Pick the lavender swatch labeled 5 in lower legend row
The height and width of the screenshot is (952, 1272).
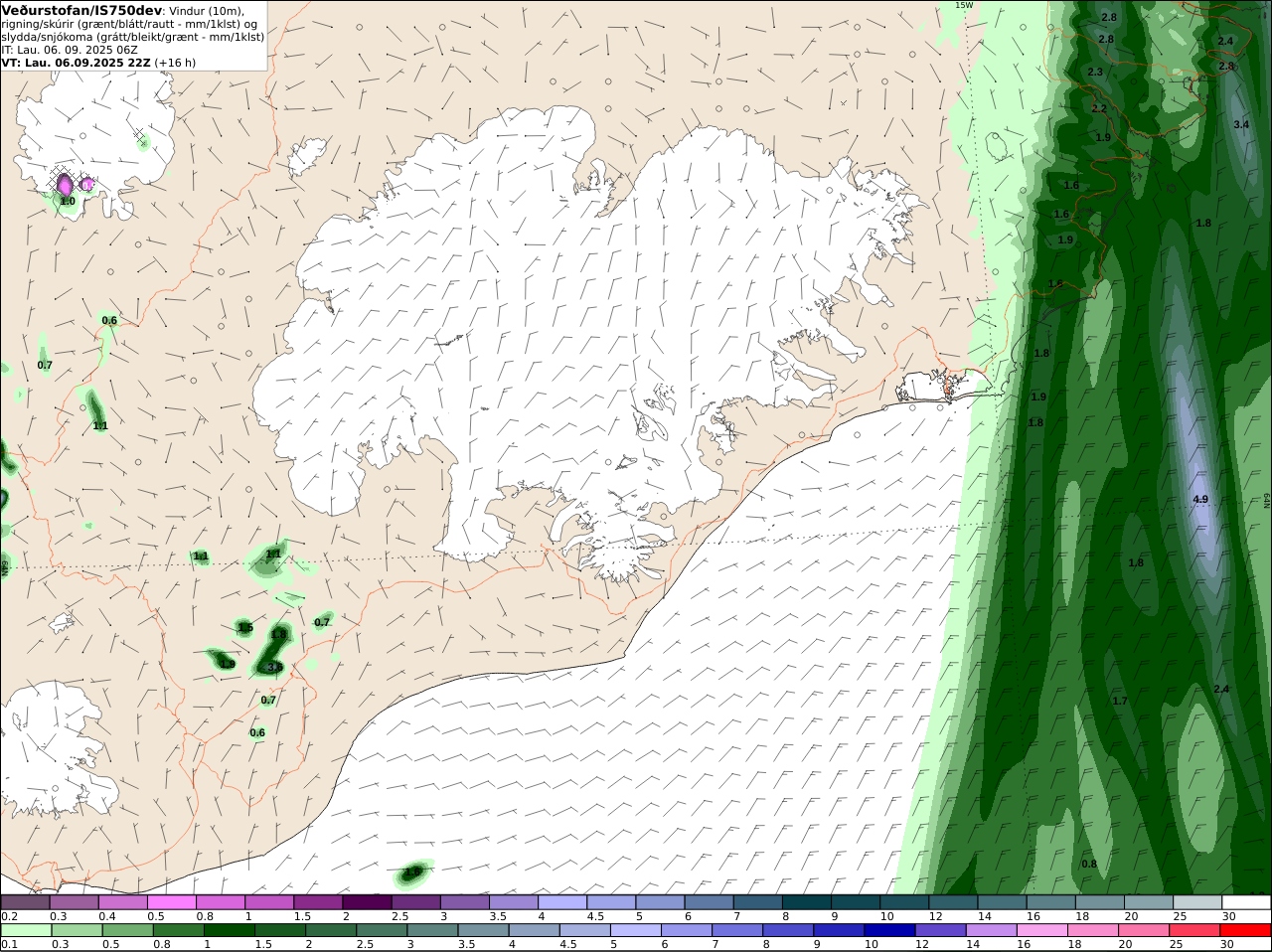coord(635,930)
